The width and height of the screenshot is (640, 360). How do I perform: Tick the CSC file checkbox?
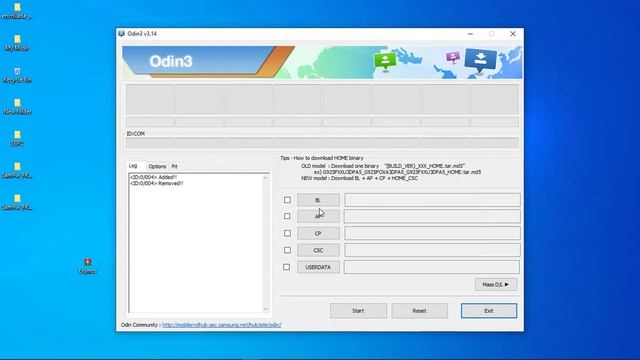pos(287,250)
